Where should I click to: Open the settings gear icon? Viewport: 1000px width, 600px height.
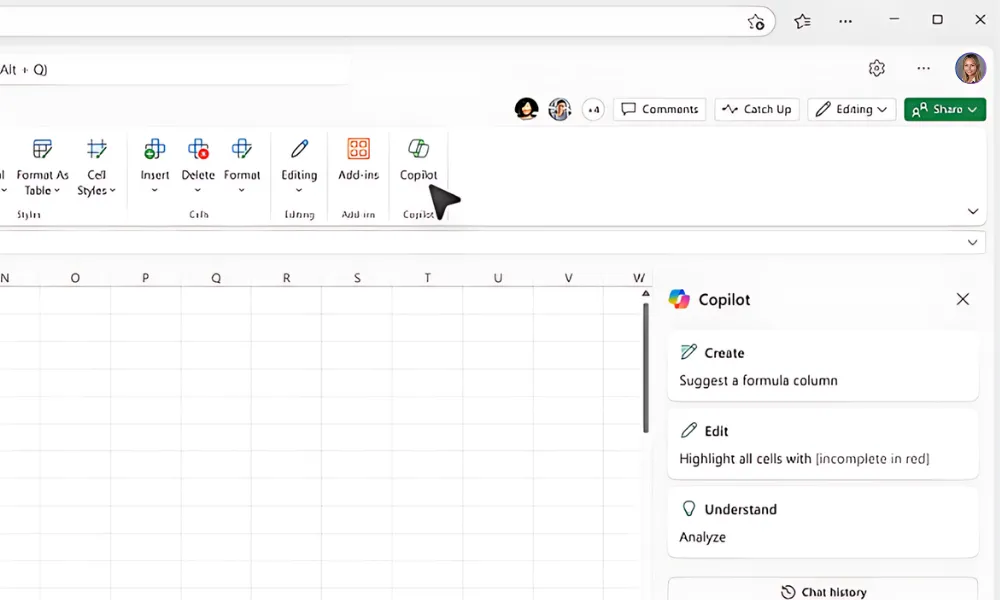pyautogui.click(x=877, y=68)
